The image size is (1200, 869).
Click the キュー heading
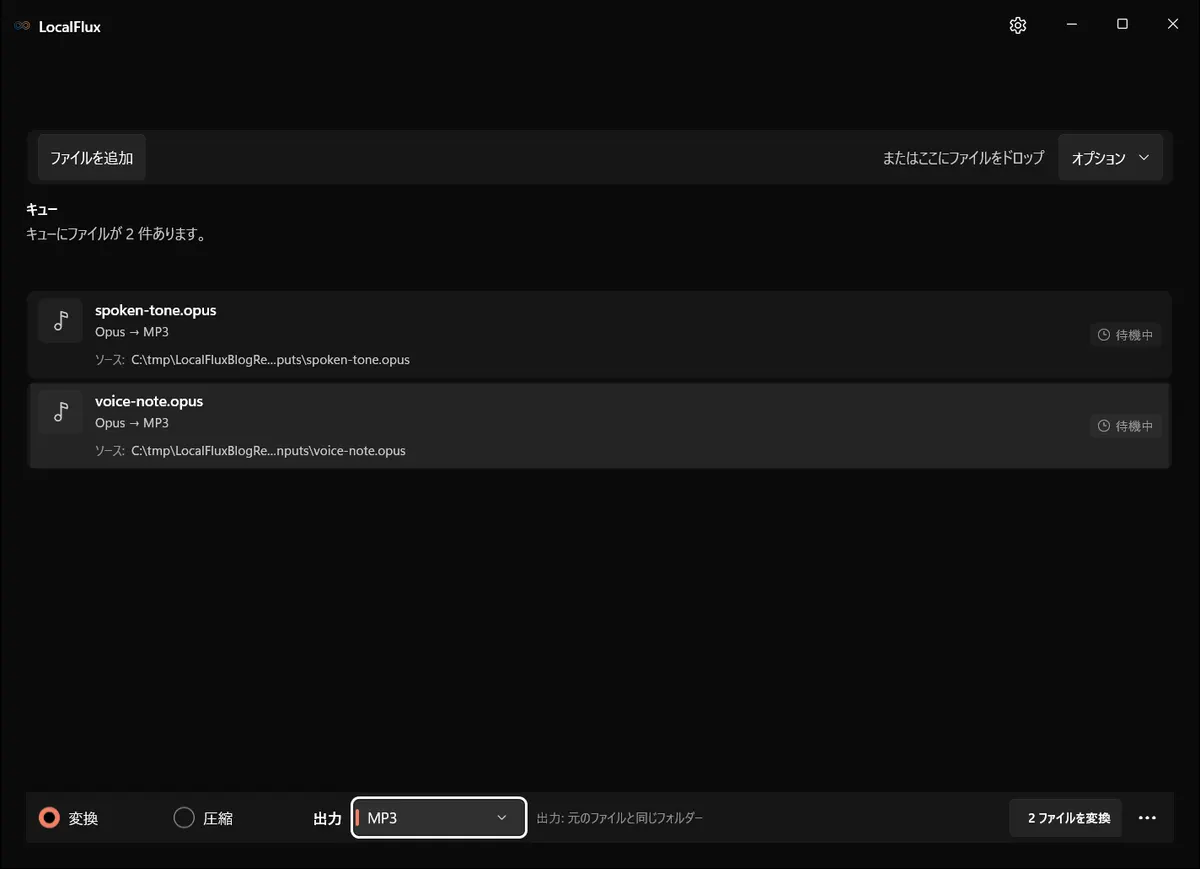pos(42,210)
